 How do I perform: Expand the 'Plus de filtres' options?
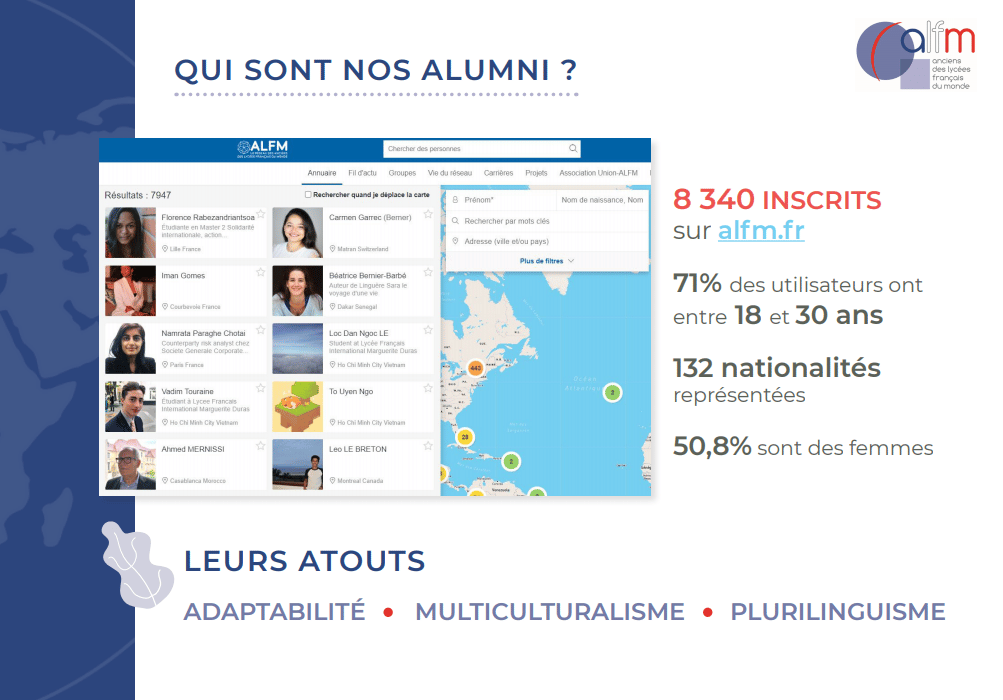546,261
